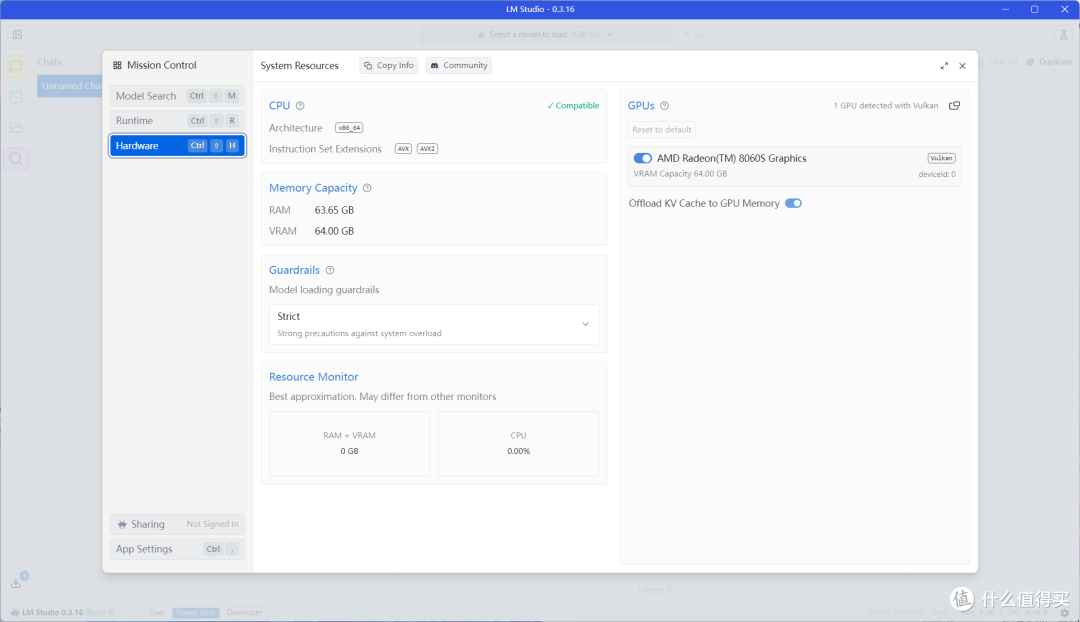Click the Vulkan badge on the GPU card
1080x622 pixels.
pyautogui.click(x=942, y=158)
